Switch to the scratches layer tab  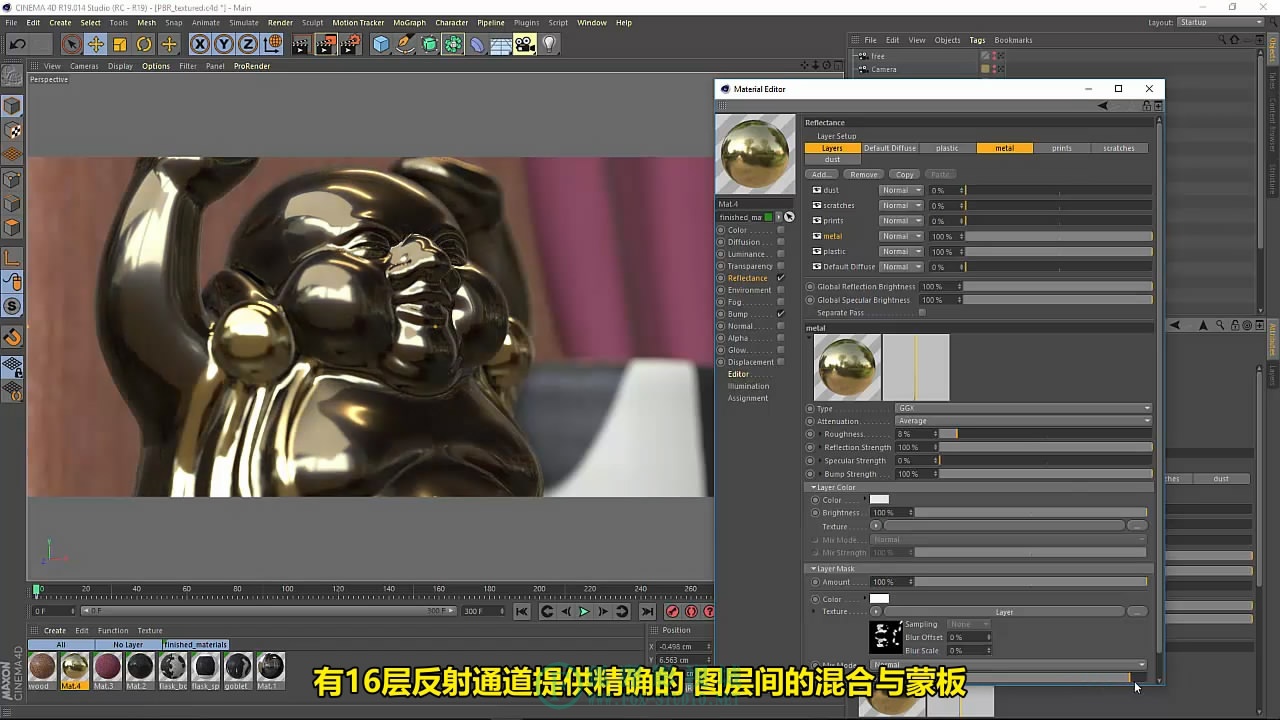(x=1119, y=148)
